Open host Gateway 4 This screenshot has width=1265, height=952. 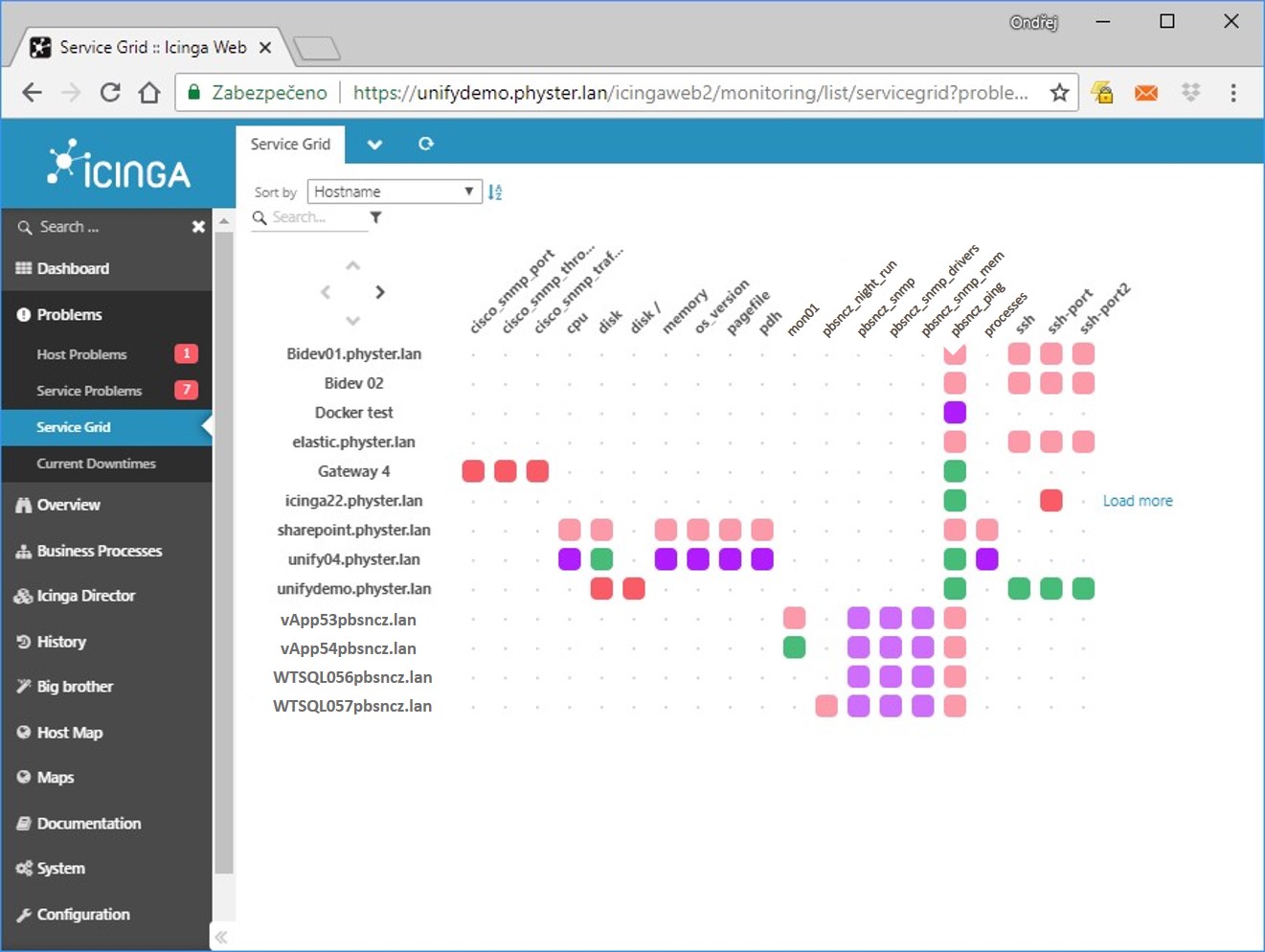point(353,471)
